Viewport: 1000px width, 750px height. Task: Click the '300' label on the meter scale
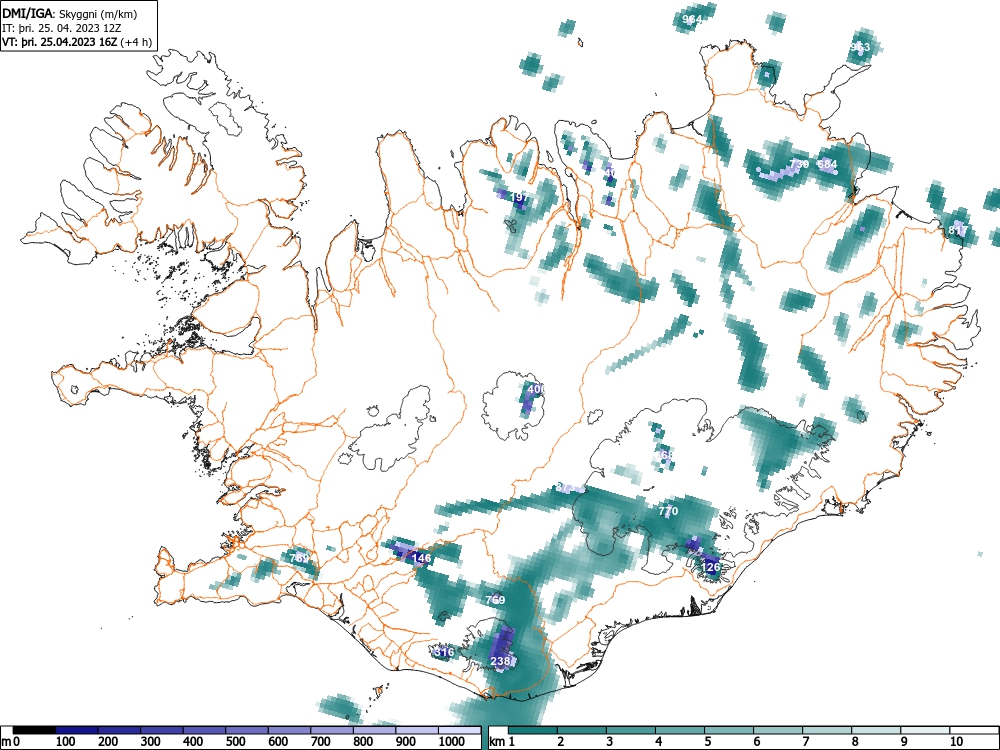151,742
